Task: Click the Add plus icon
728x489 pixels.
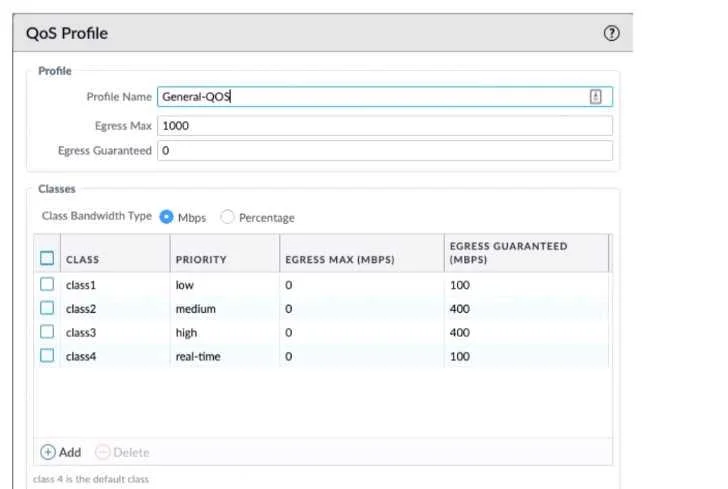Action: (47, 452)
